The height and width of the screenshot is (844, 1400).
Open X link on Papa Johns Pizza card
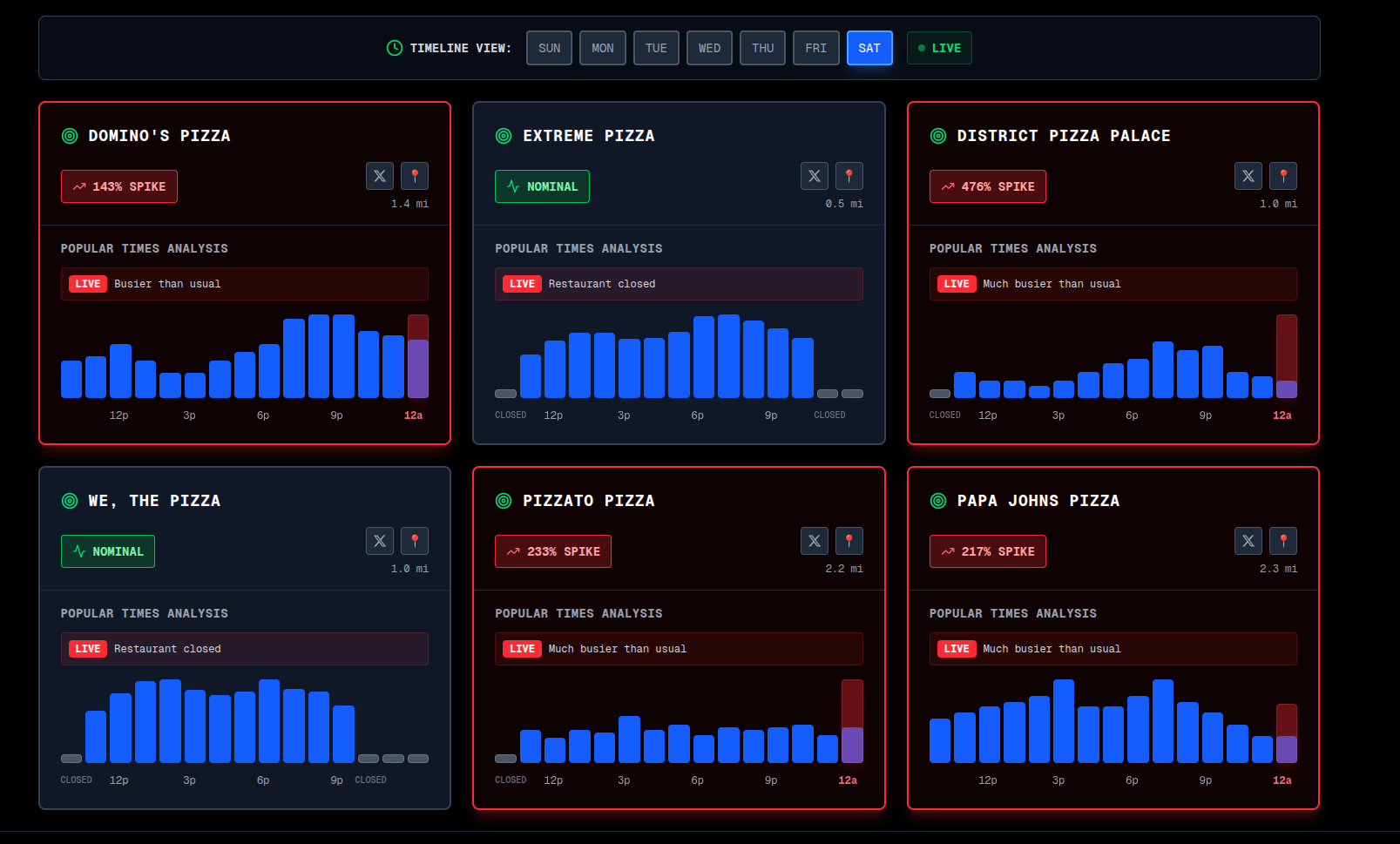pyautogui.click(x=1248, y=541)
